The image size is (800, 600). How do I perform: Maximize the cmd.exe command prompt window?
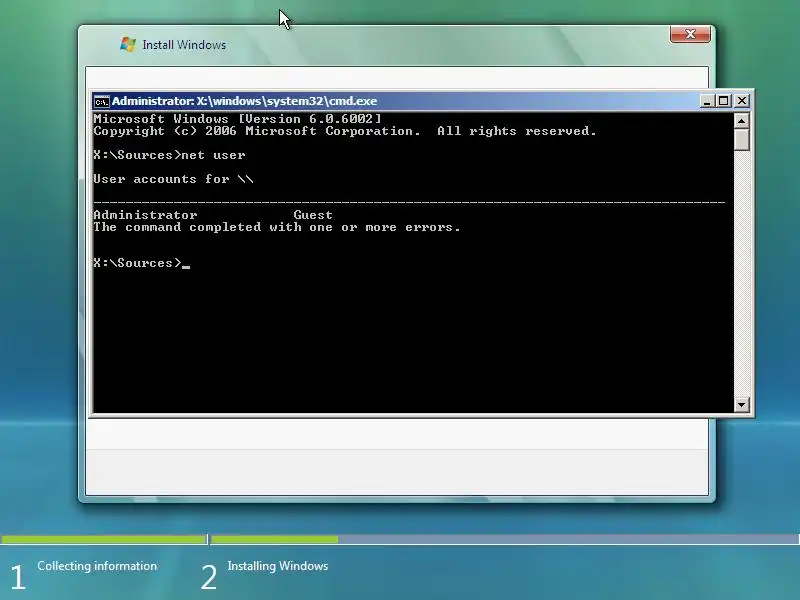tap(723, 101)
